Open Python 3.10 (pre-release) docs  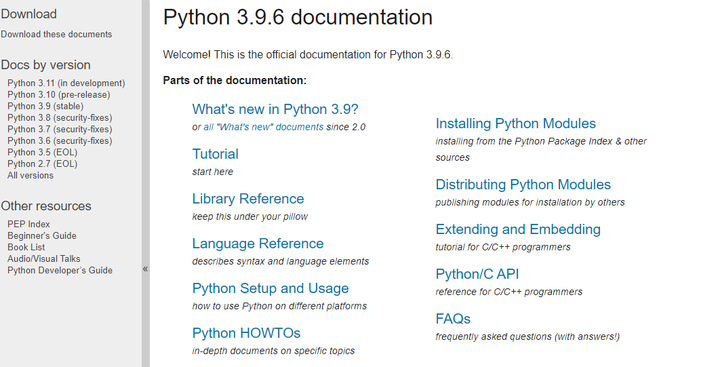point(59,95)
